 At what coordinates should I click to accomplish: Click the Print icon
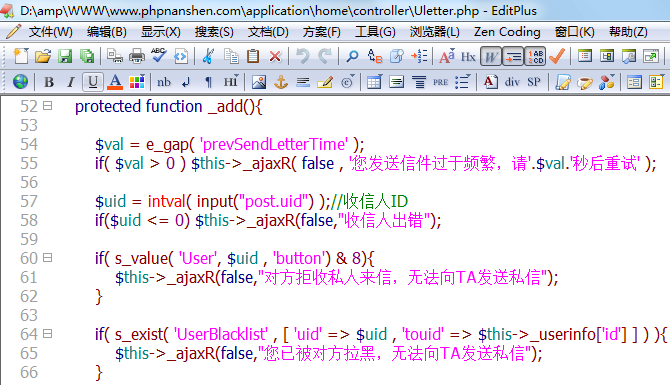(x=137, y=56)
